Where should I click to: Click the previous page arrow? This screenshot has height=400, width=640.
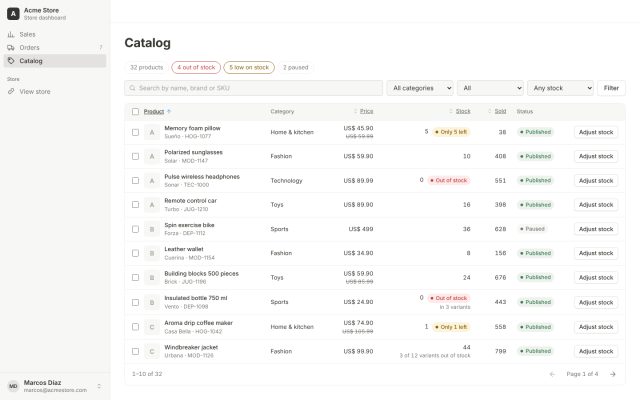(552, 374)
